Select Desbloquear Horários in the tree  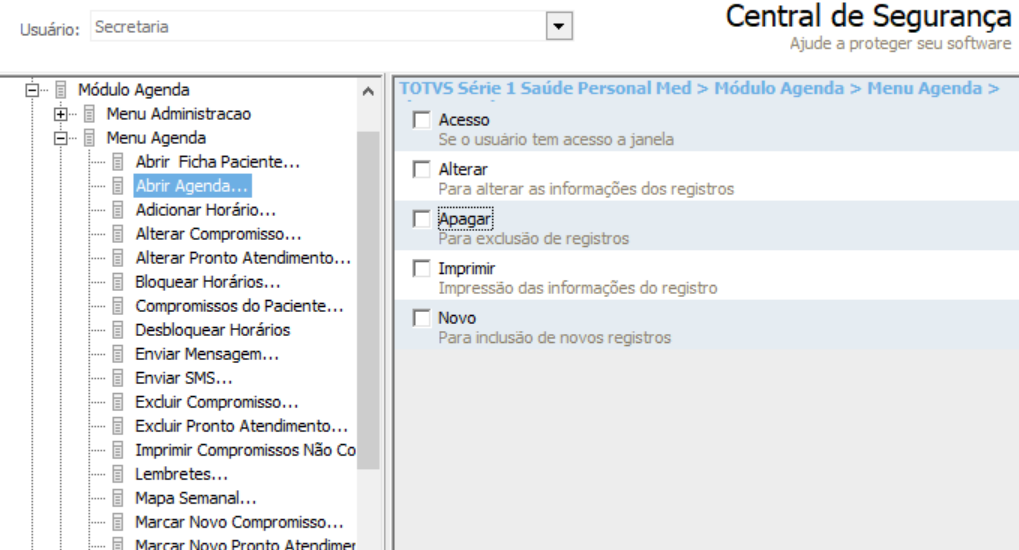(x=213, y=330)
